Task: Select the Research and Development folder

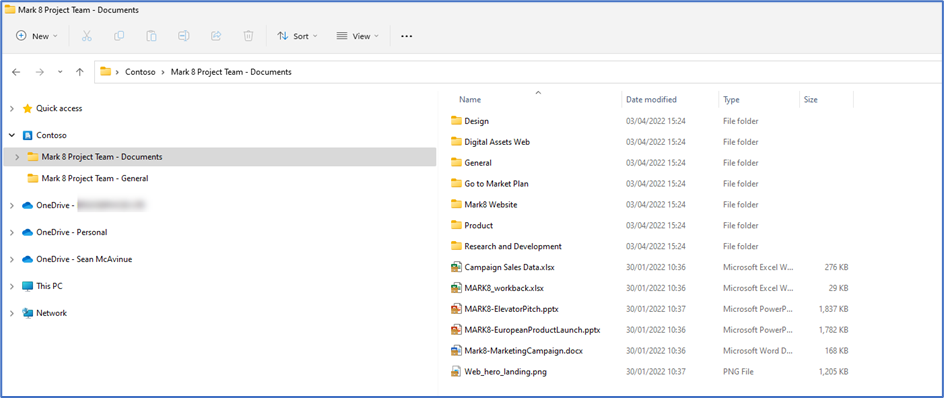Action: tap(506, 246)
